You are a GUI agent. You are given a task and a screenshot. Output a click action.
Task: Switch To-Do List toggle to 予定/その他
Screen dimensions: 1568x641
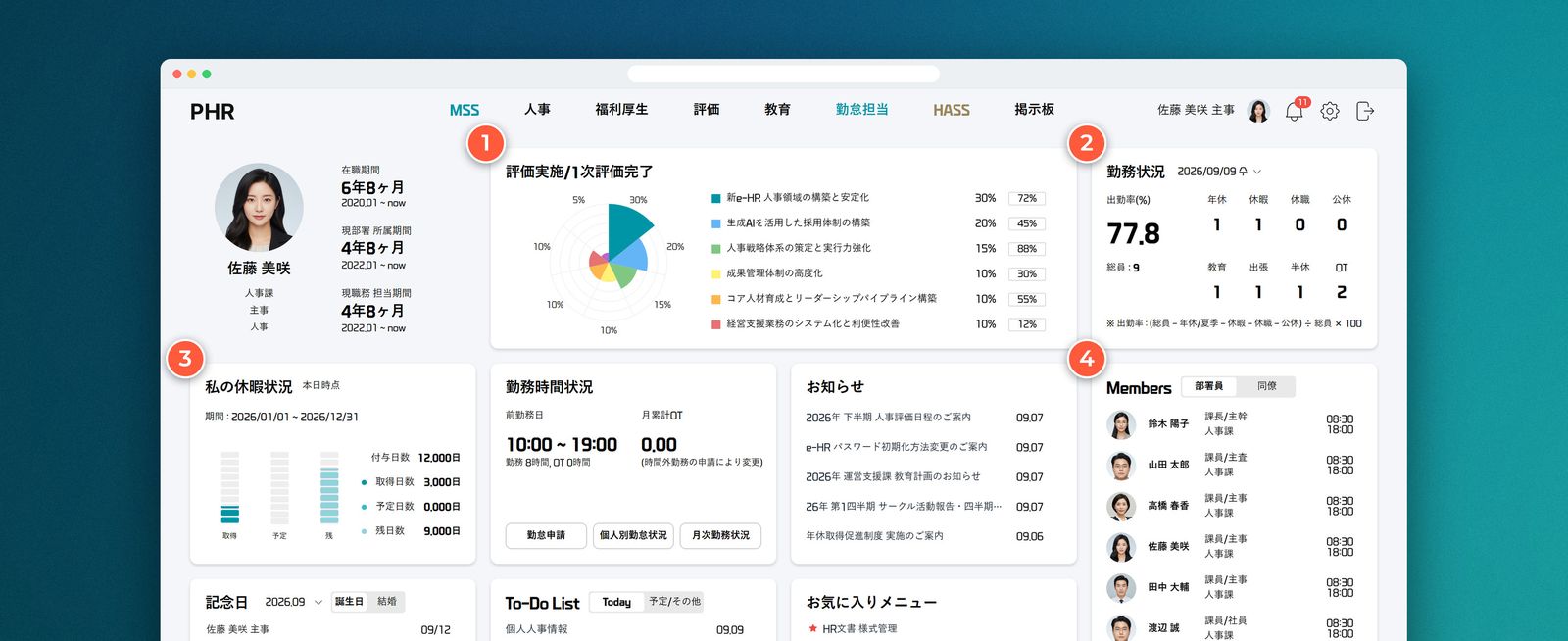click(675, 602)
